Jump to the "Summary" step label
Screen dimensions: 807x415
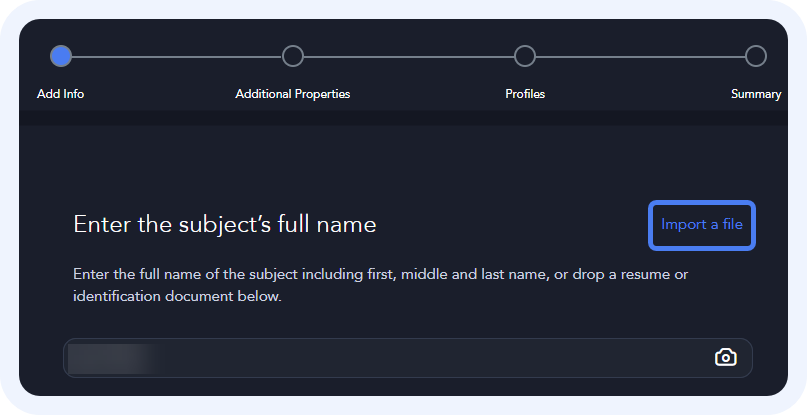[x=756, y=94]
